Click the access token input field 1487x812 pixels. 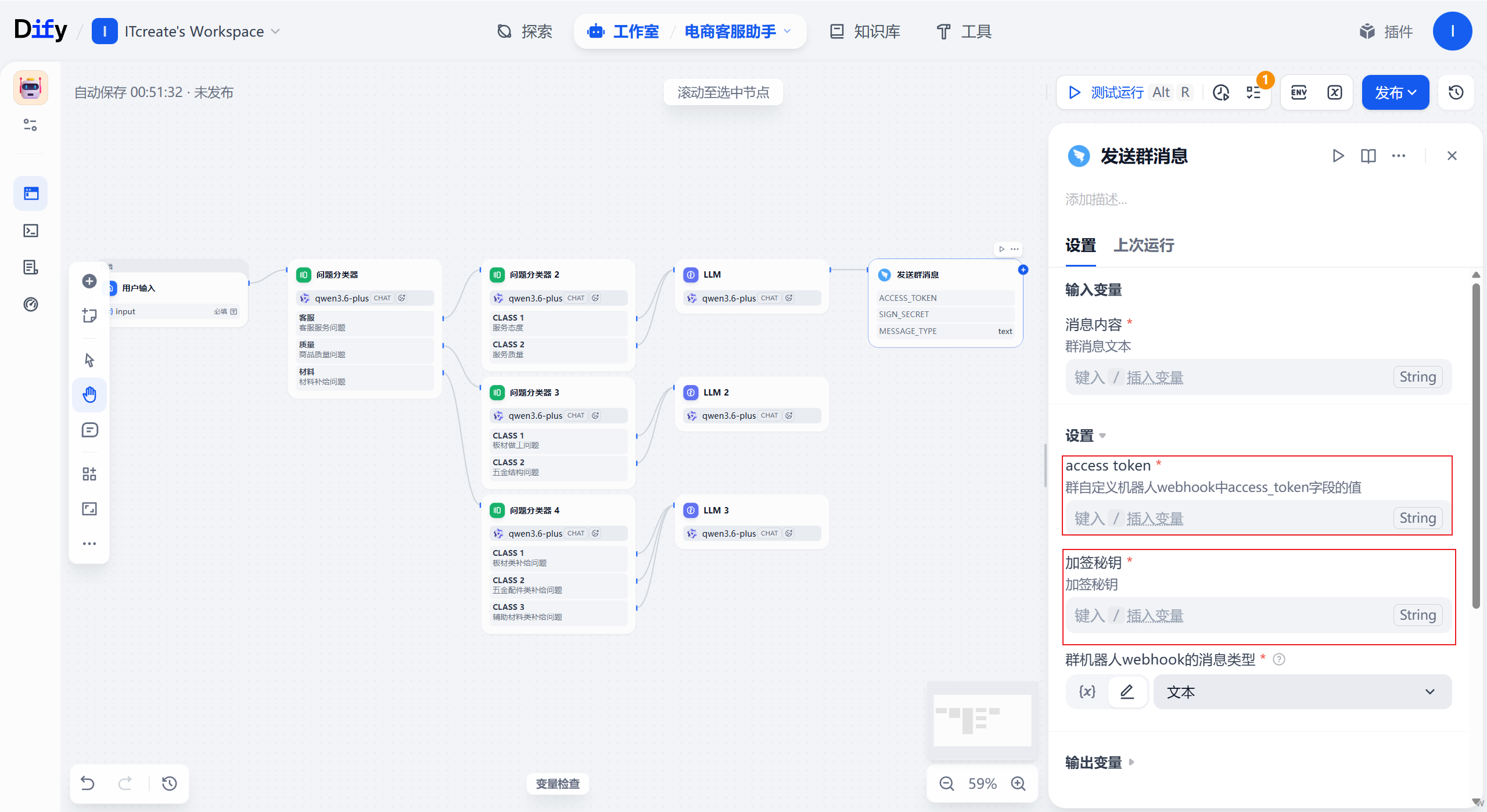click(x=1258, y=518)
